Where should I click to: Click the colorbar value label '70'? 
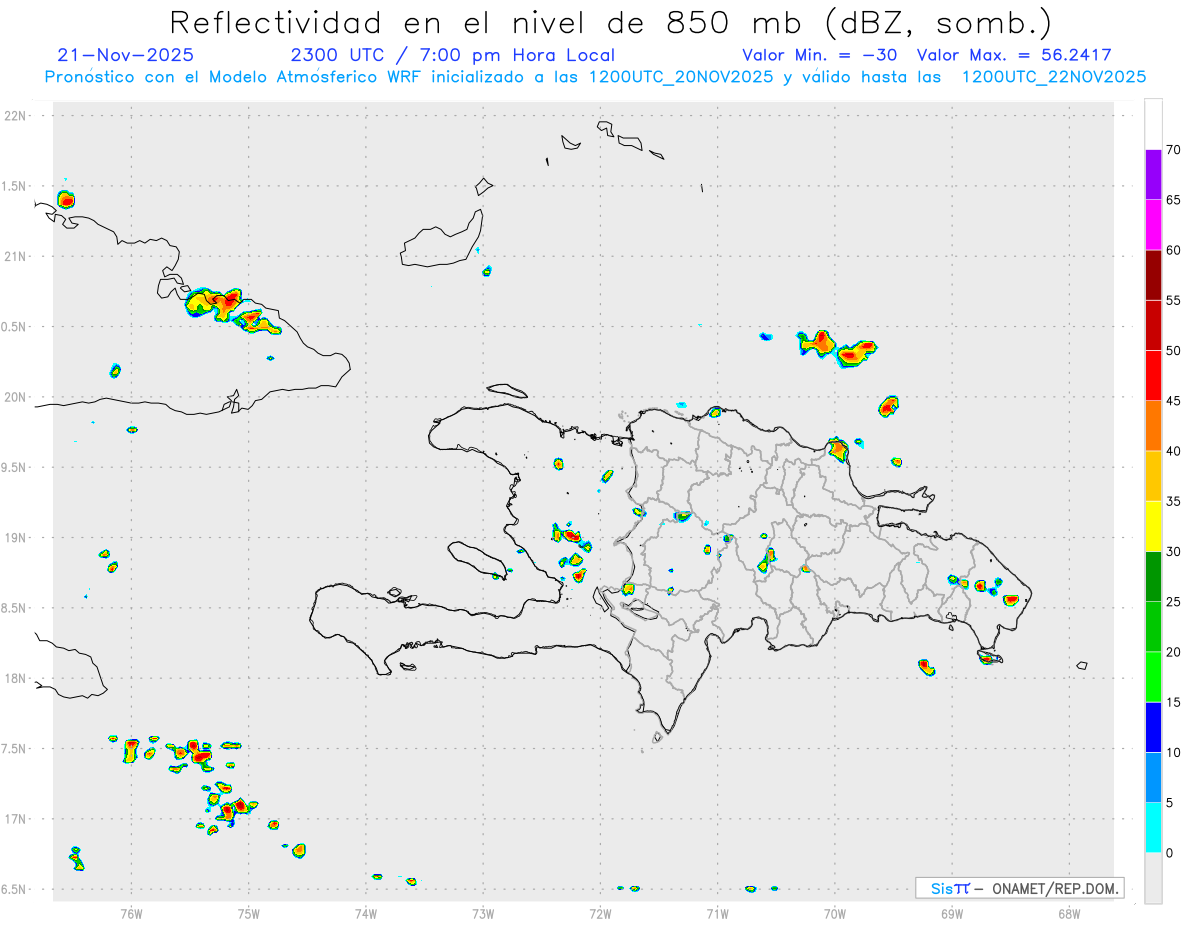[1174, 150]
